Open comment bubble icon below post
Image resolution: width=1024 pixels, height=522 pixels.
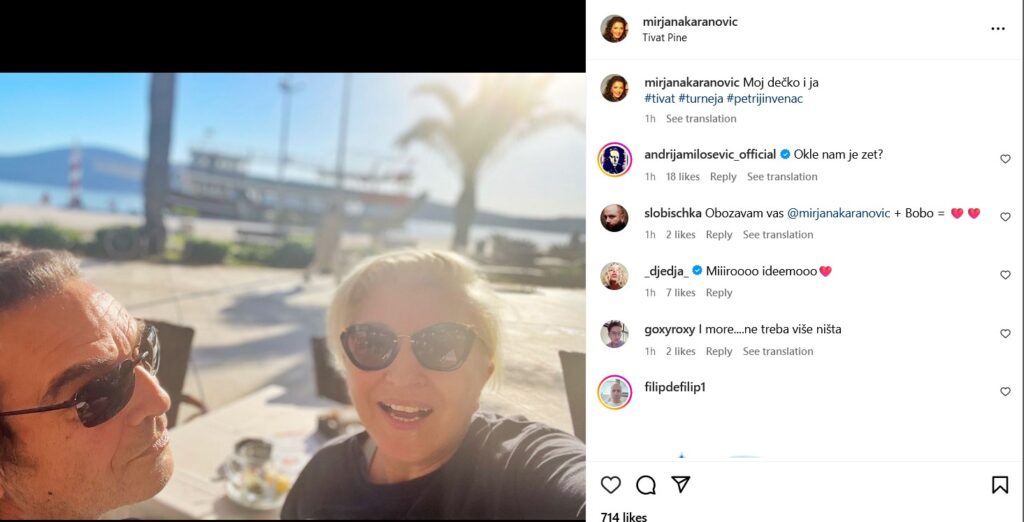pyautogui.click(x=646, y=485)
